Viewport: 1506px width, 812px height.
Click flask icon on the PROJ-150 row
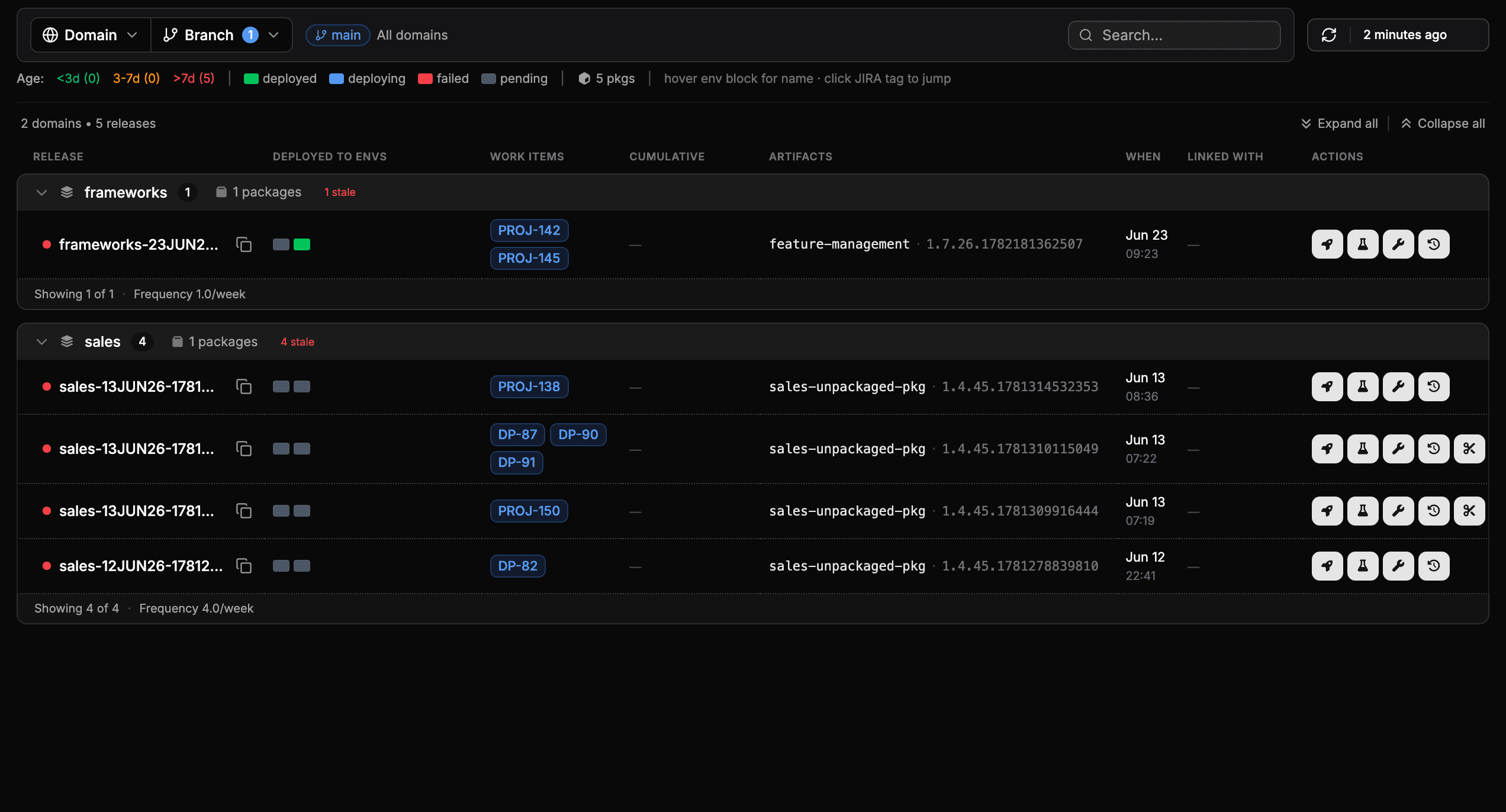click(x=1363, y=511)
